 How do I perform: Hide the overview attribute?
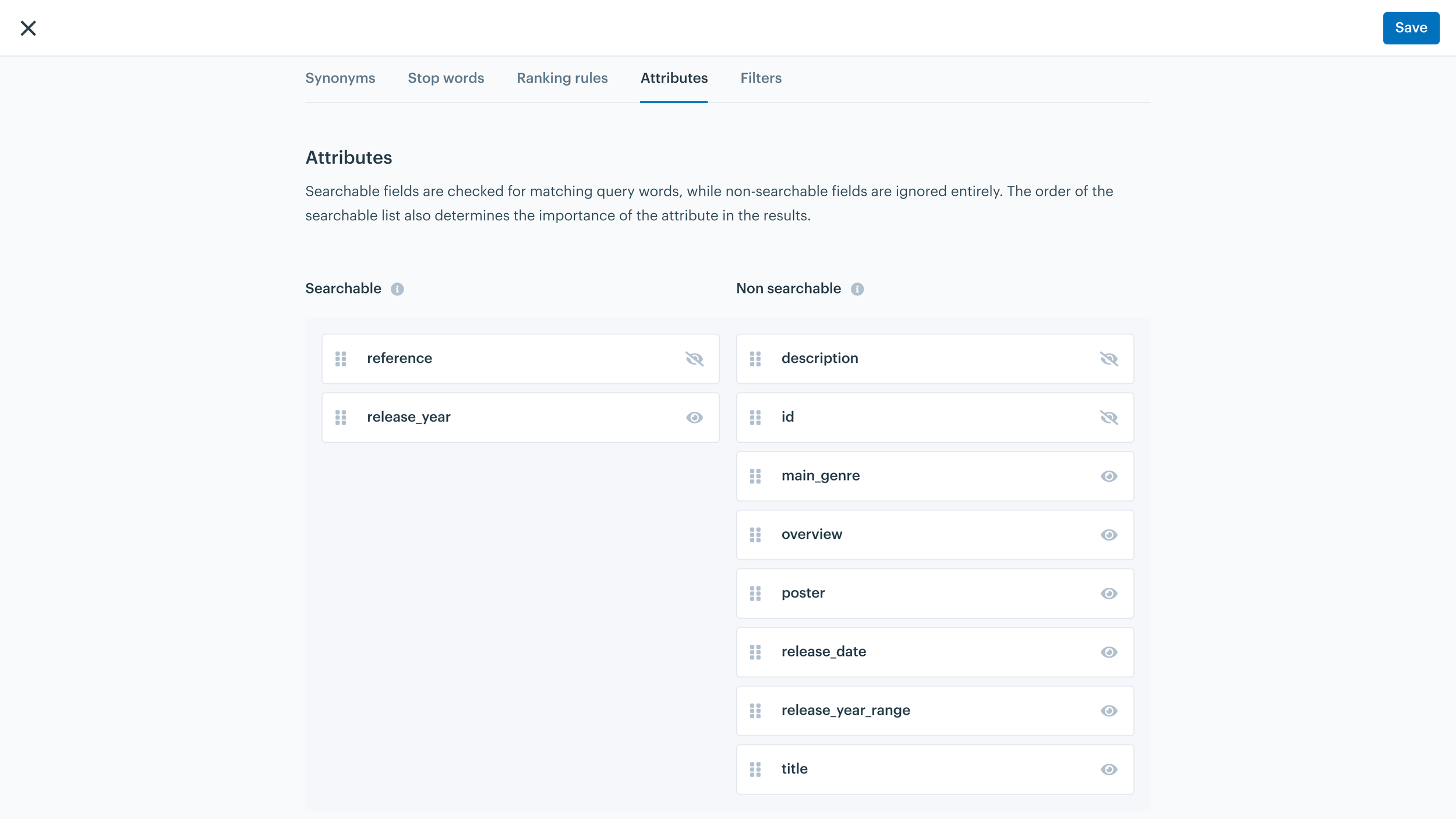(x=1108, y=535)
